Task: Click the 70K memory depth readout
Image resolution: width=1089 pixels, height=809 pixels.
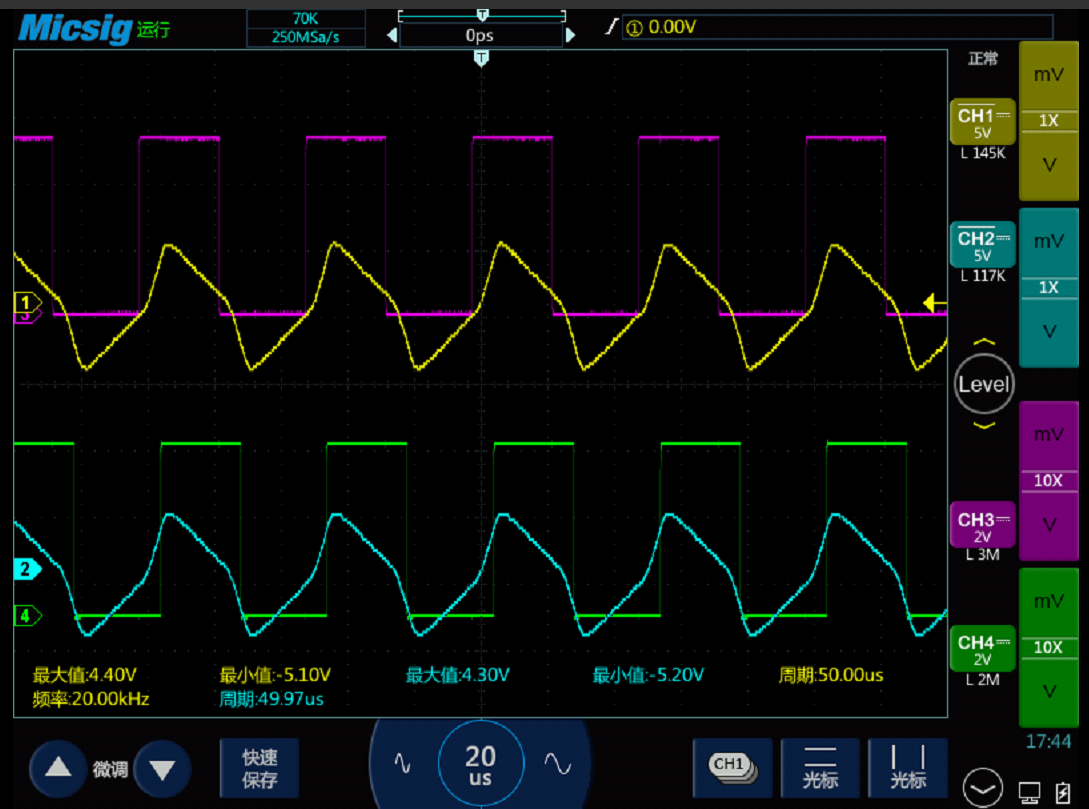Action: [x=306, y=19]
